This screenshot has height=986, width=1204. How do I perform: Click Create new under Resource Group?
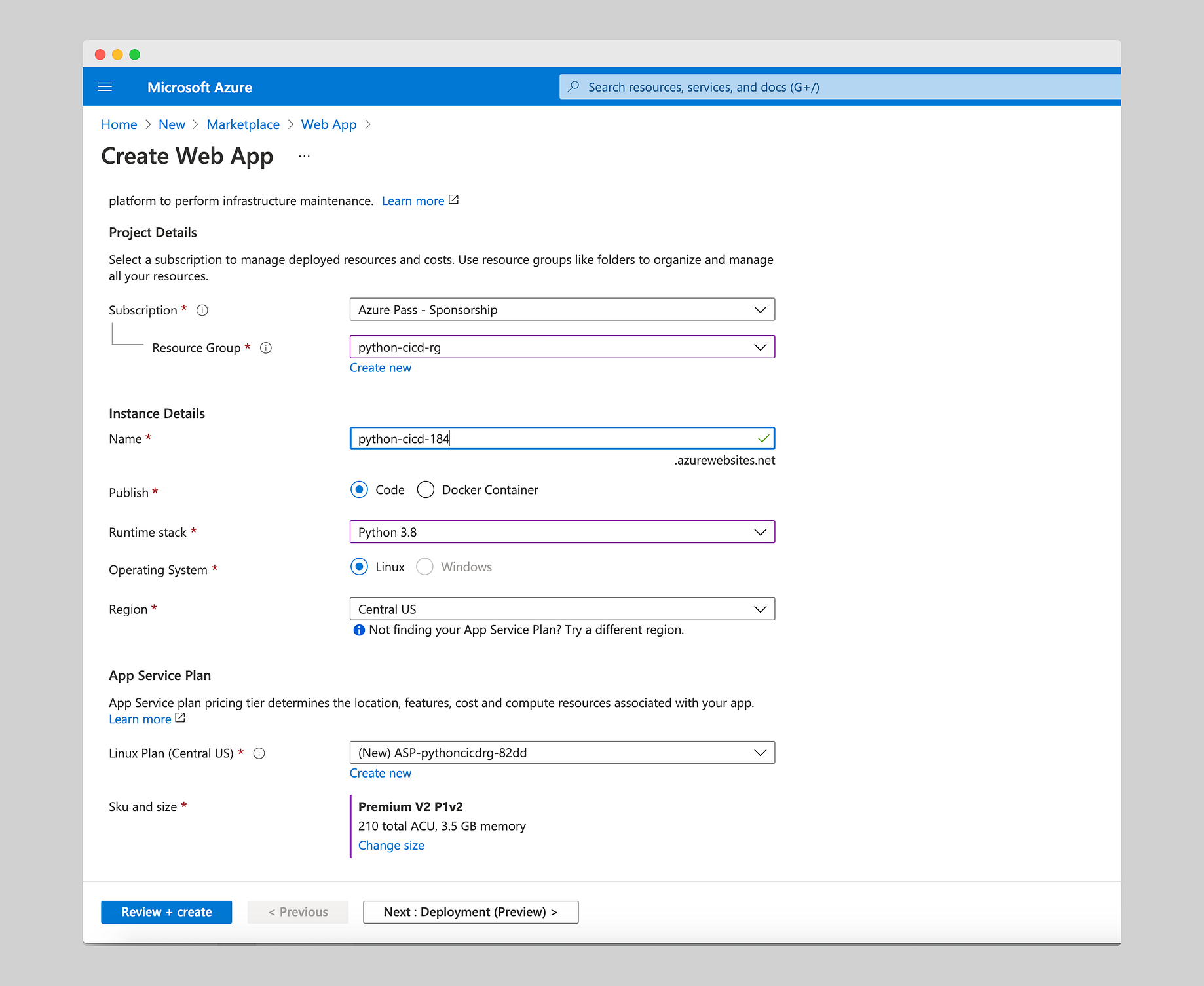tap(381, 368)
